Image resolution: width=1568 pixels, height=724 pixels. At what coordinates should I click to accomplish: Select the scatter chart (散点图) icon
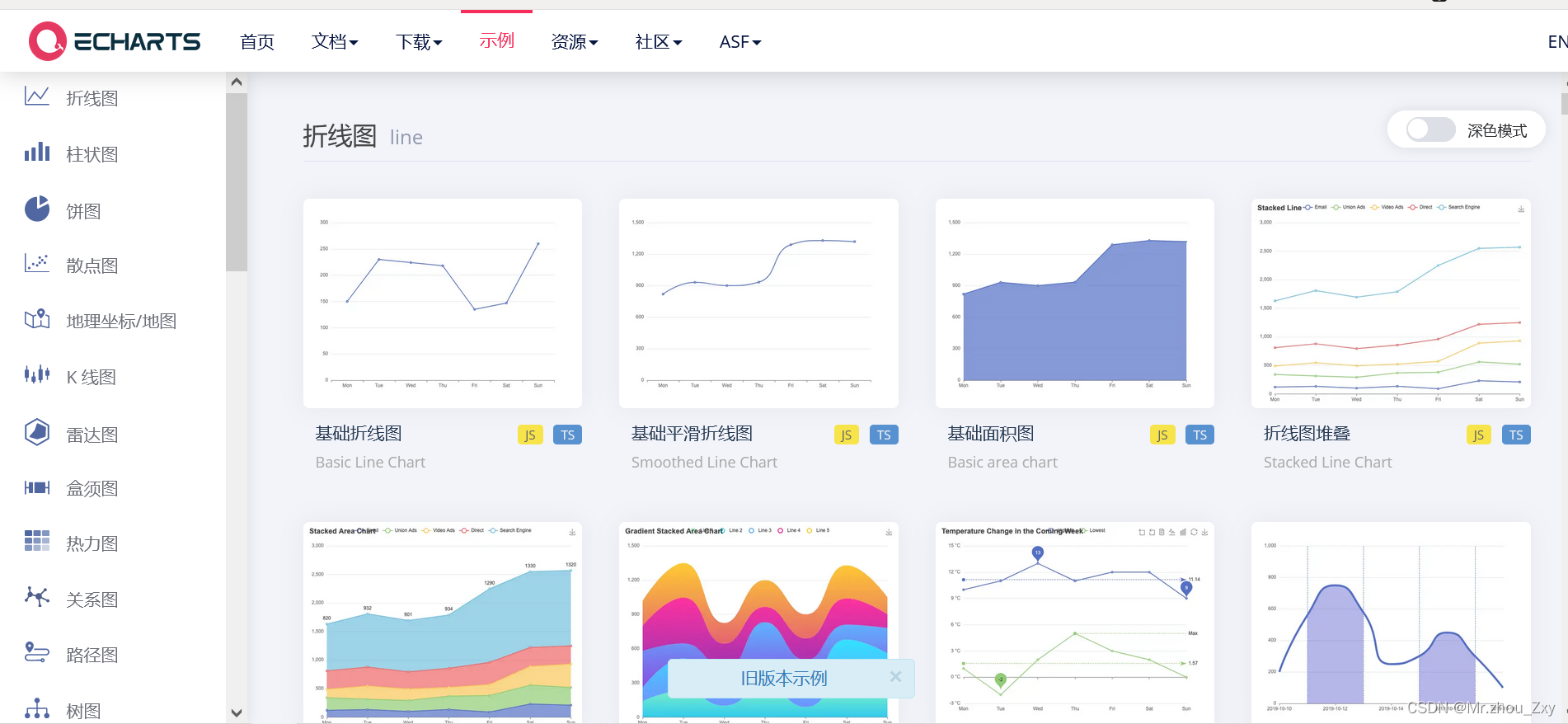pos(37,264)
